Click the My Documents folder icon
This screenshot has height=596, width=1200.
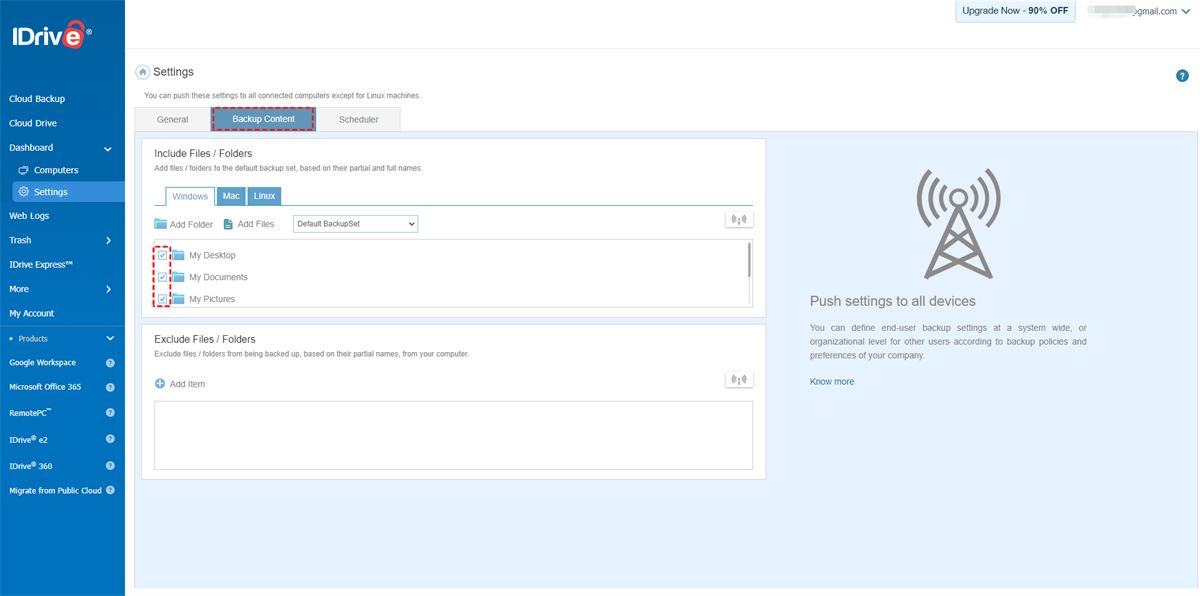(x=178, y=277)
